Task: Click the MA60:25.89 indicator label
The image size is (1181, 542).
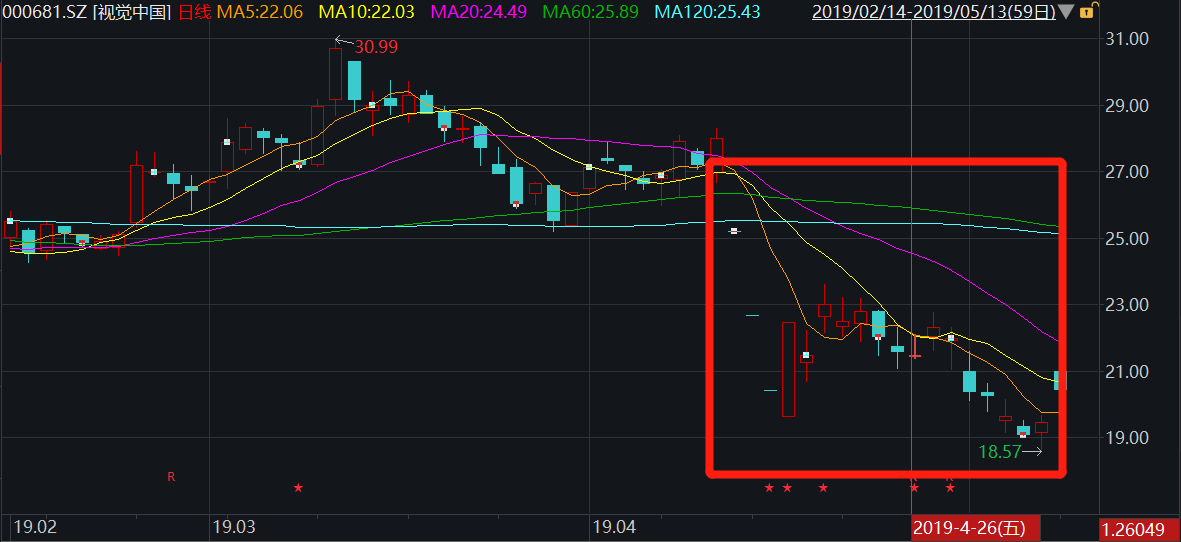Action: click(x=590, y=12)
